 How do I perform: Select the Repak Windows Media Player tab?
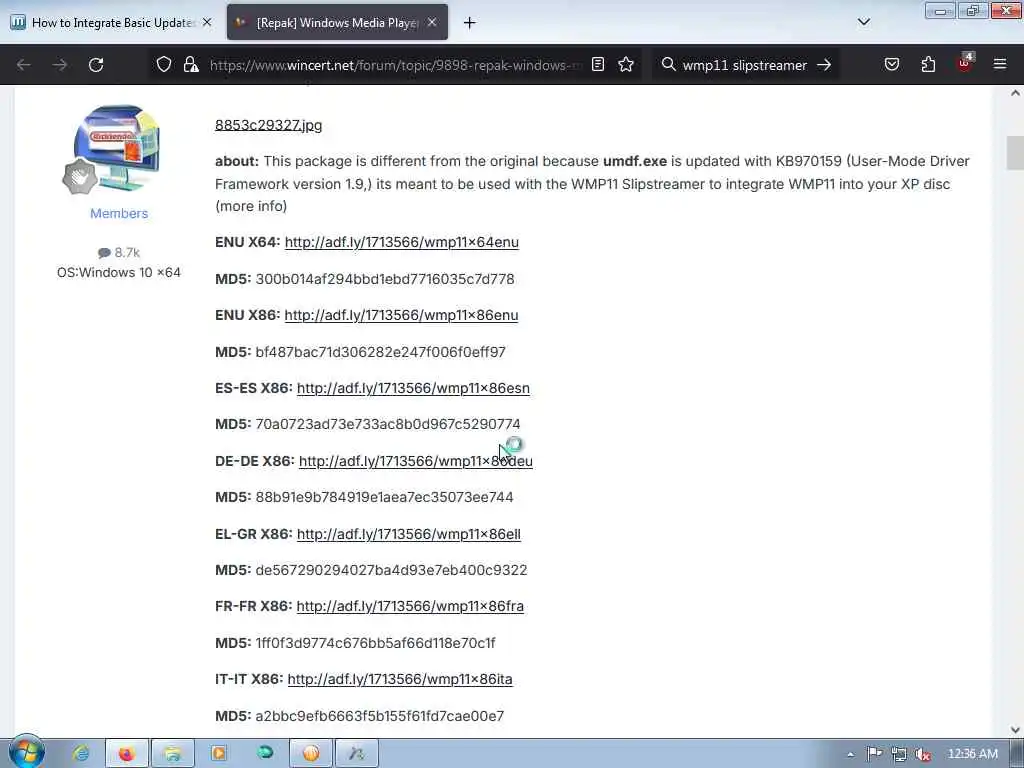coord(337,22)
